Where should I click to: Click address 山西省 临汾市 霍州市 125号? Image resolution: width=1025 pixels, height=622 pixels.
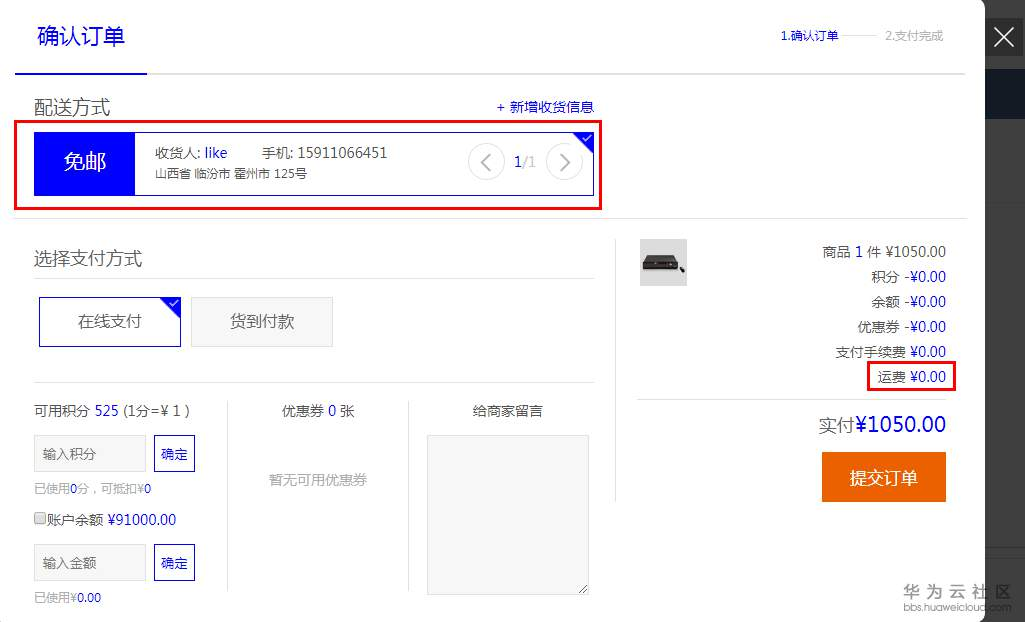pyautogui.click(x=231, y=174)
